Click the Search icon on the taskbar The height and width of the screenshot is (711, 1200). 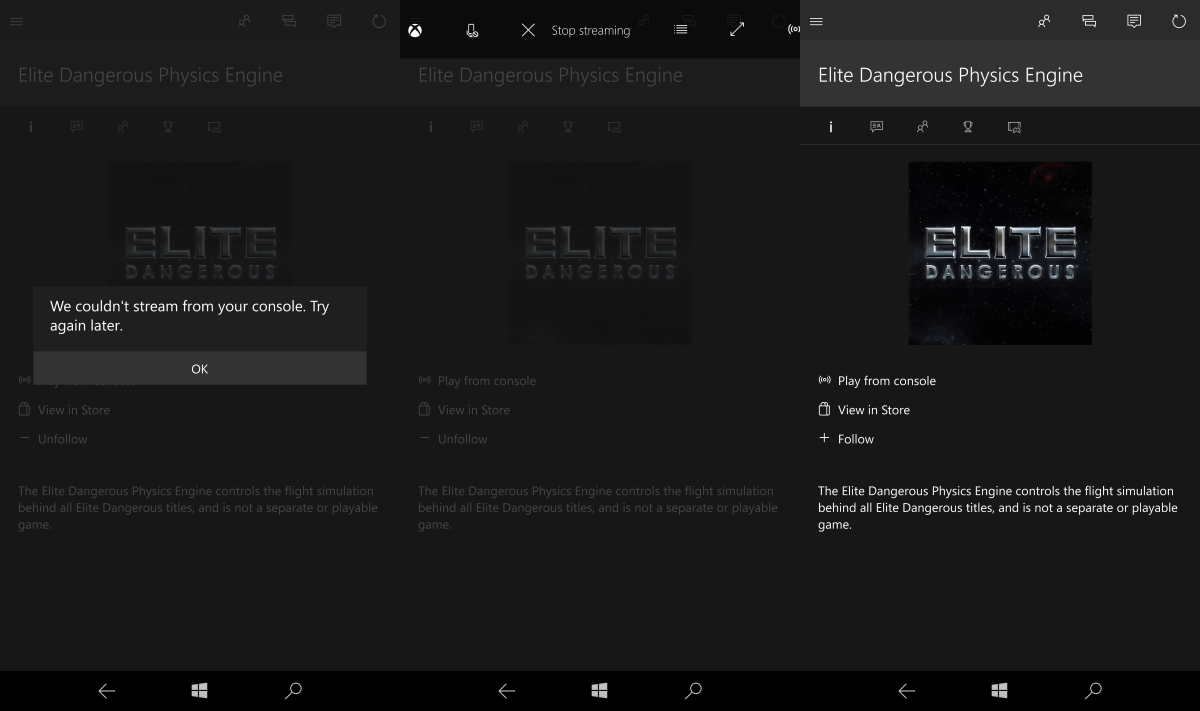1093,690
